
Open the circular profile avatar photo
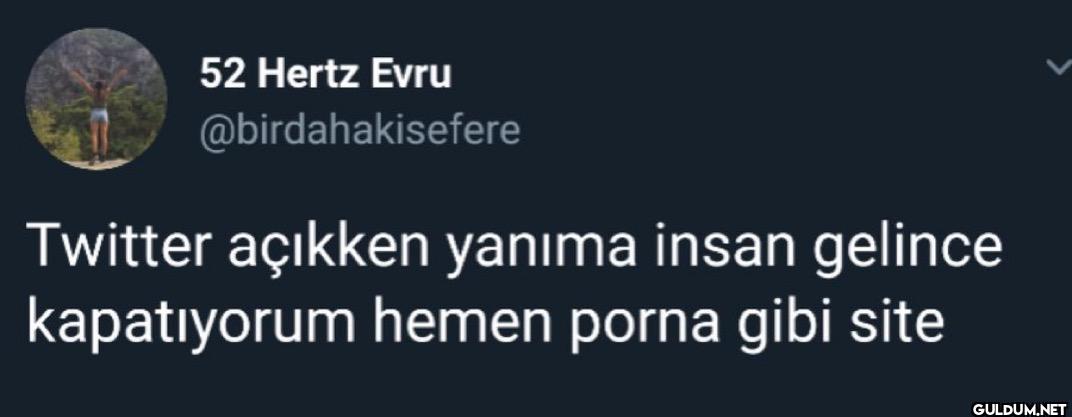click(96, 98)
